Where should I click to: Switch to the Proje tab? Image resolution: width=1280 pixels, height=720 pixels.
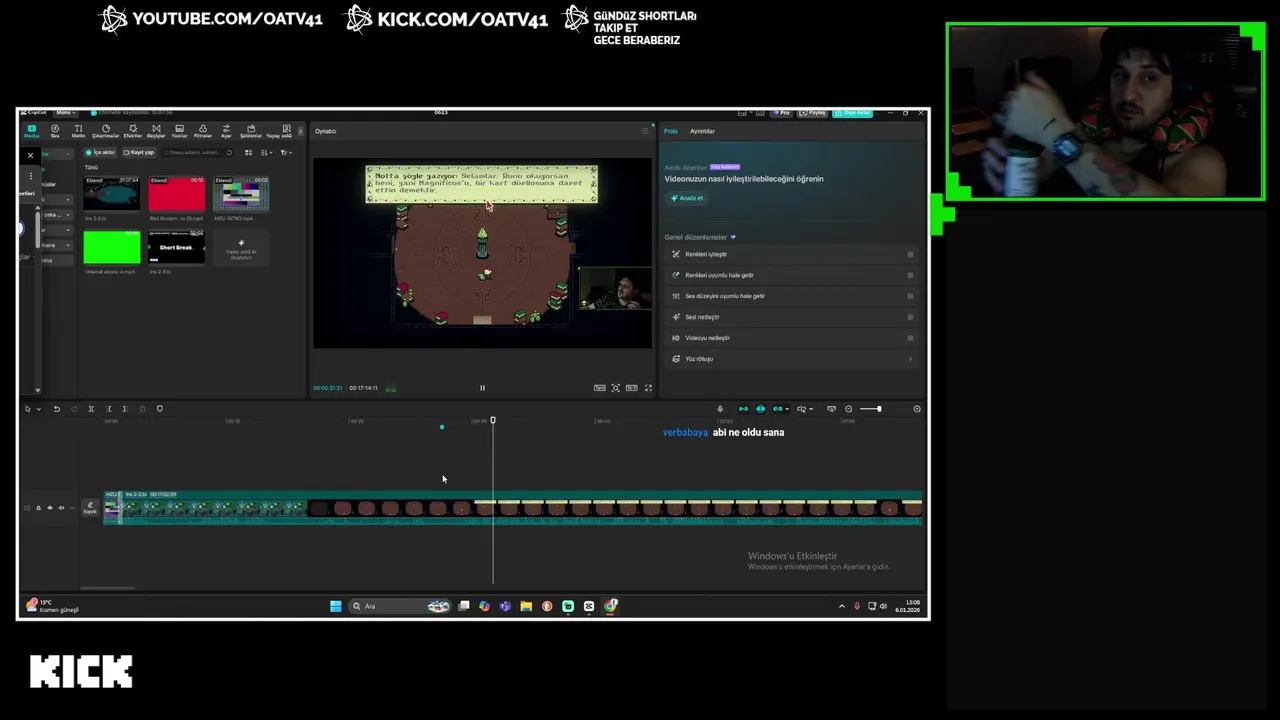click(x=671, y=131)
